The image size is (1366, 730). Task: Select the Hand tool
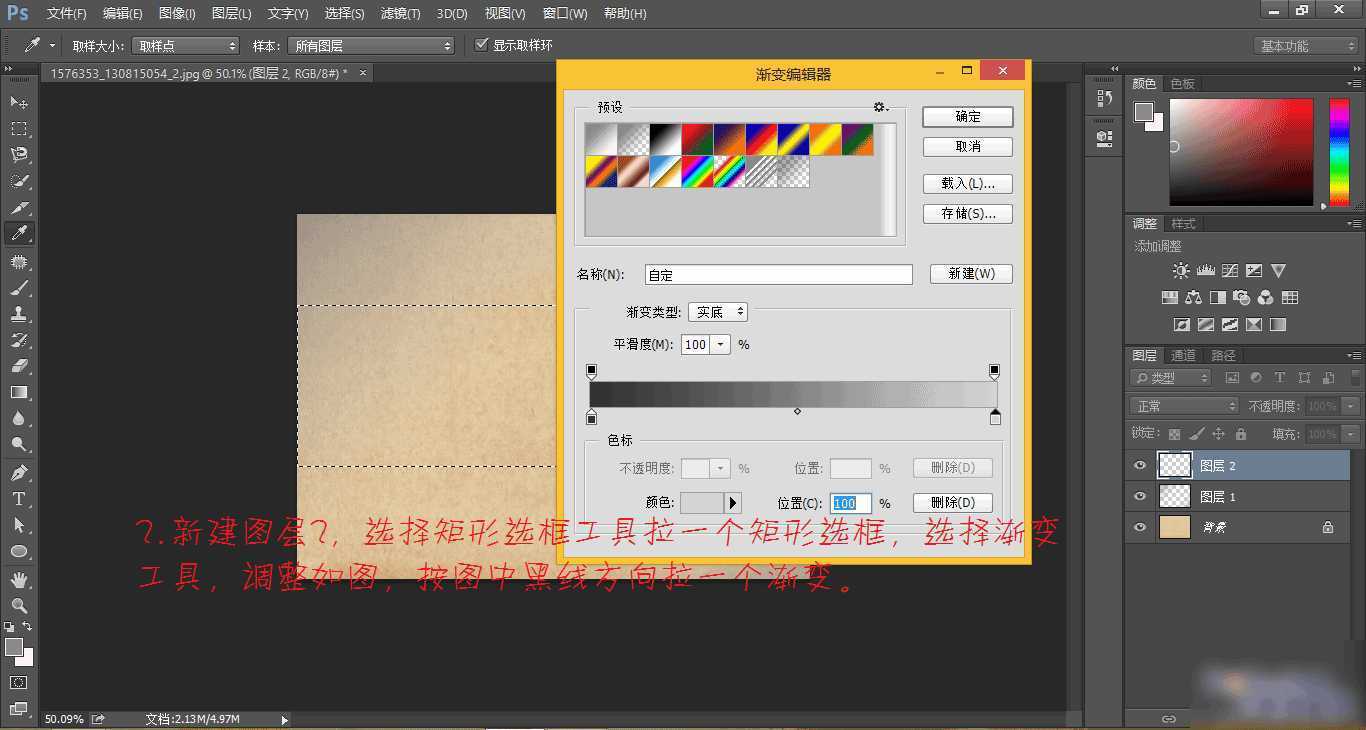click(x=19, y=579)
